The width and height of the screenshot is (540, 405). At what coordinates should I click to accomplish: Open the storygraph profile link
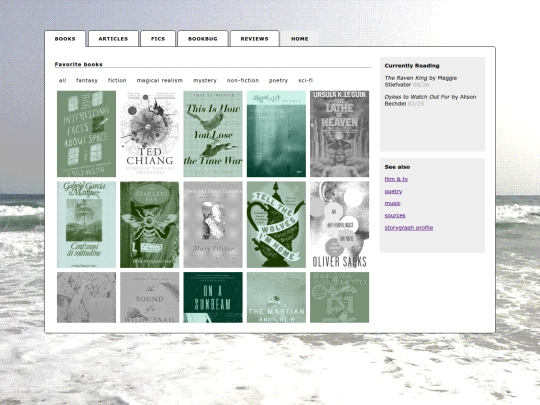409,228
